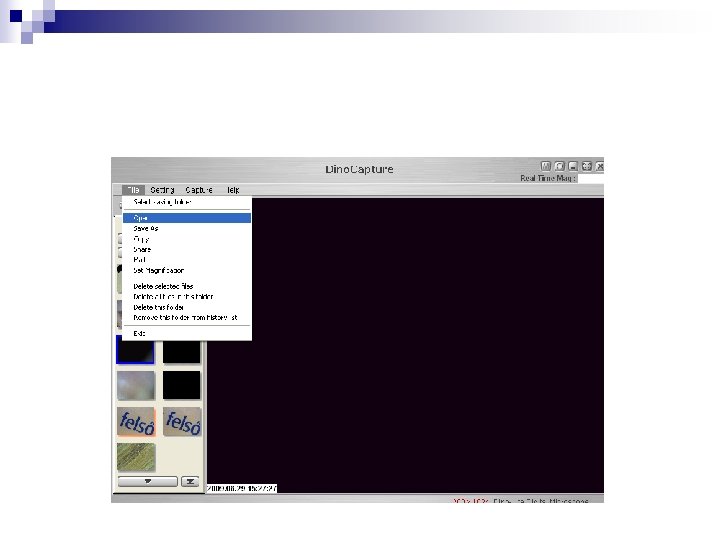
Task: Click the jump-to-end arrow button below the thumbnails
Action: coord(190,481)
